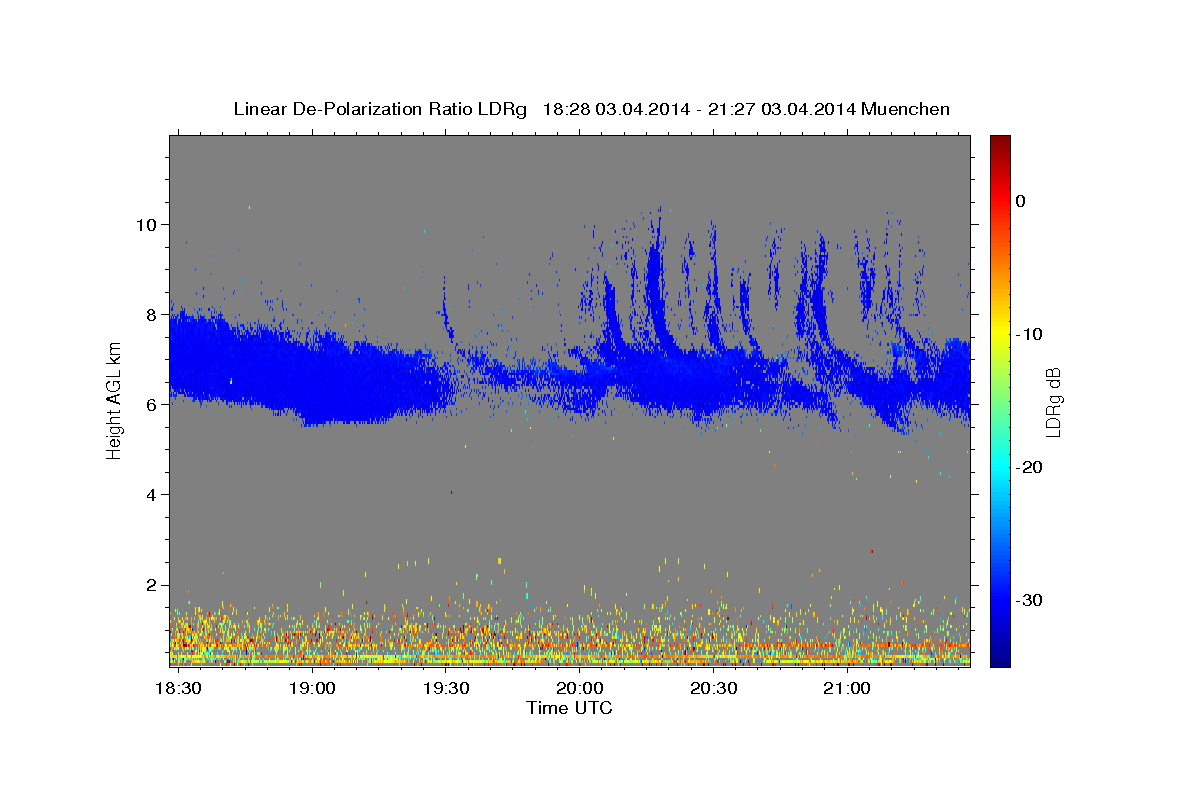Click the height tick label 4
1200x800 pixels.
(x=150, y=495)
